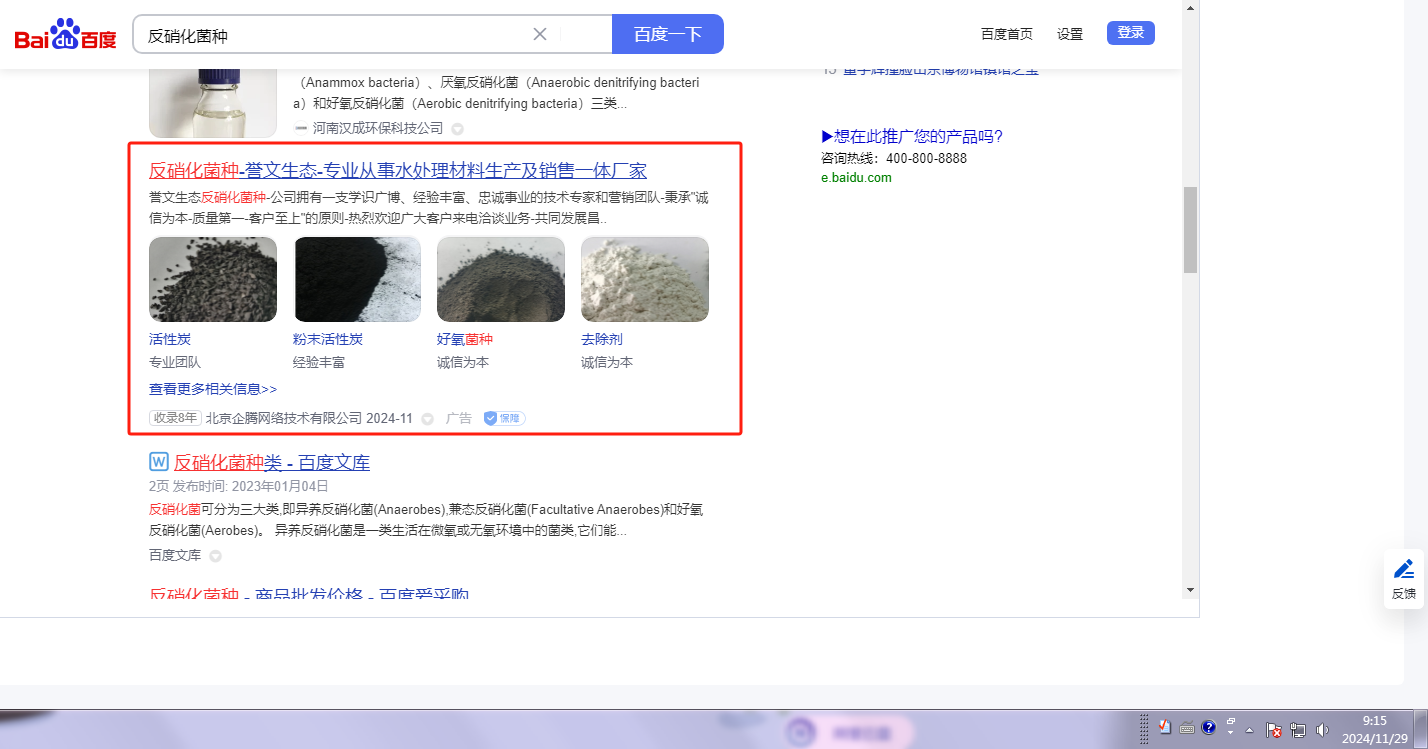
Task: Click the Baidu logo
Action: (65, 35)
